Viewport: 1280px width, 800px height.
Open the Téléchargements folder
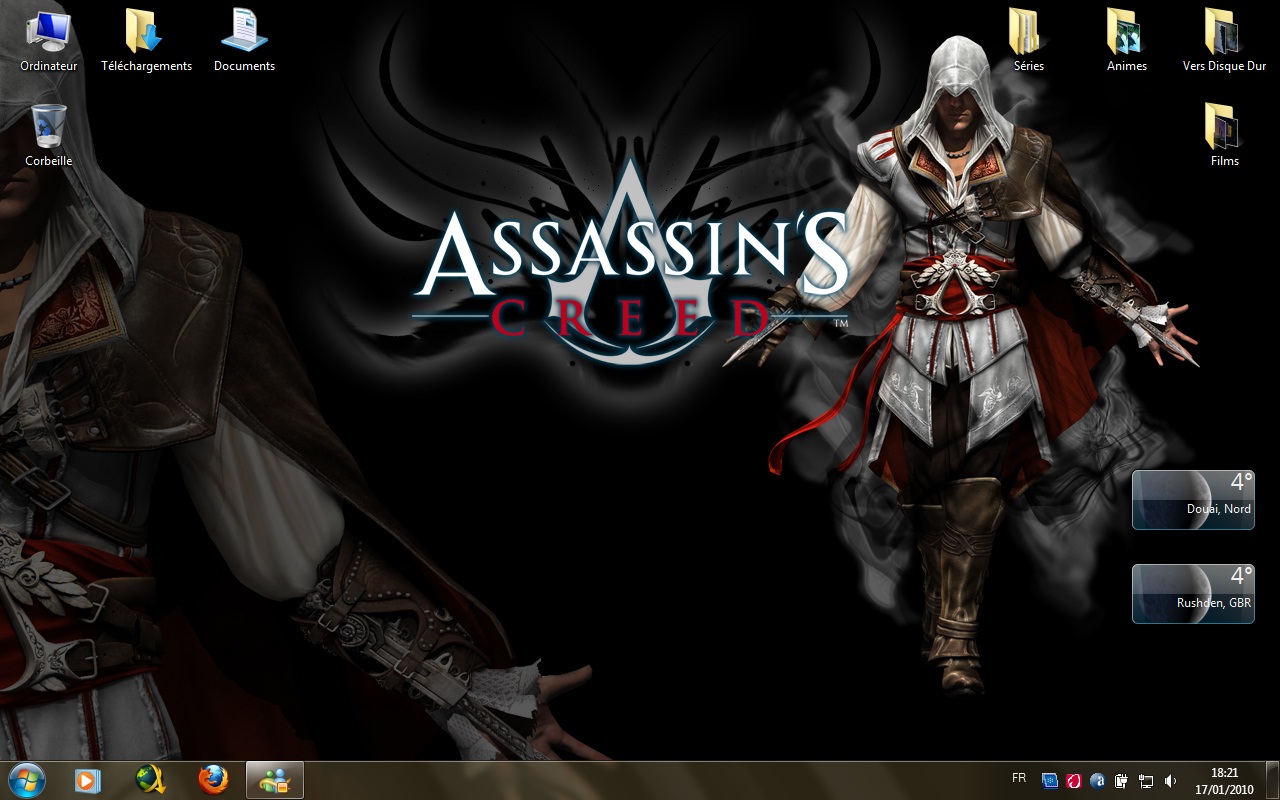point(146,40)
